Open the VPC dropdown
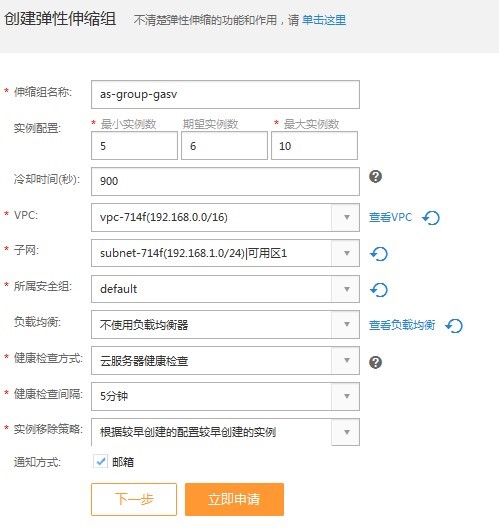Viewport: 499px width, 529px height. pyautogui.click(x=225, y=217)
